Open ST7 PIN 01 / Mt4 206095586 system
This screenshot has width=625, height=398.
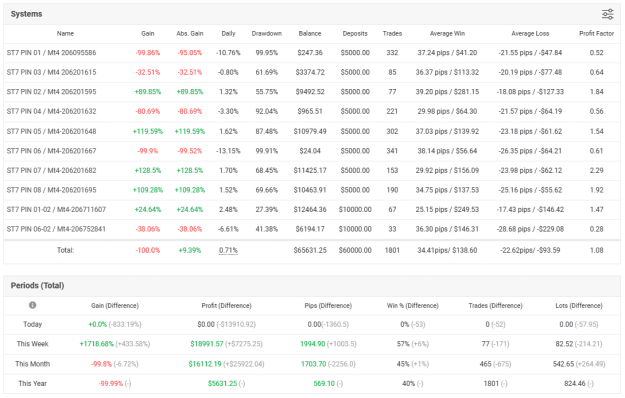click(51, 53)
